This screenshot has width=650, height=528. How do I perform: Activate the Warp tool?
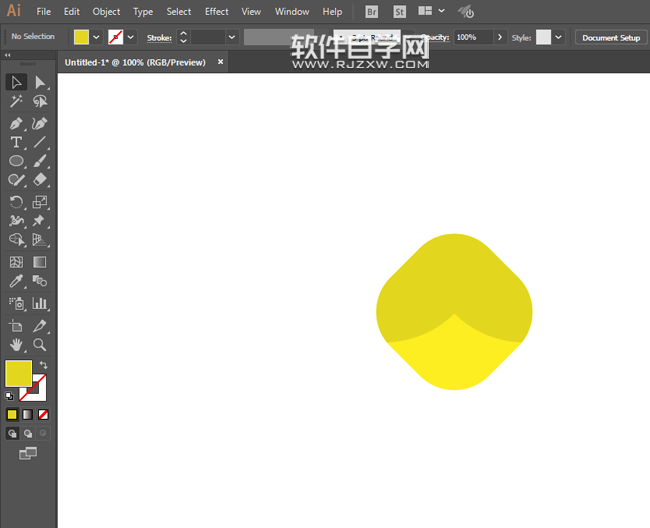16,220
